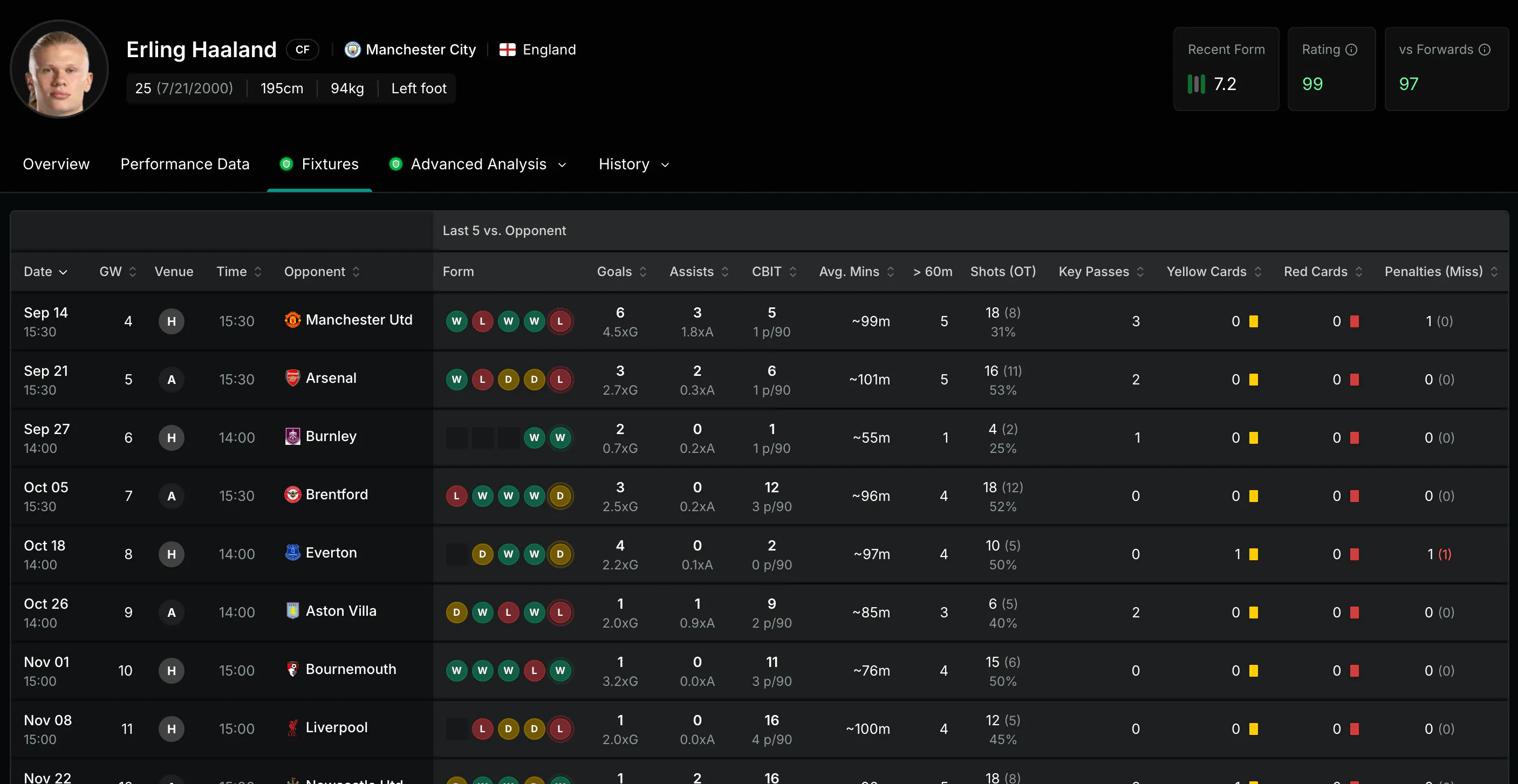Click last L form badge in Arsenal row
1518x784 pixels.
[x=560, y=380]
